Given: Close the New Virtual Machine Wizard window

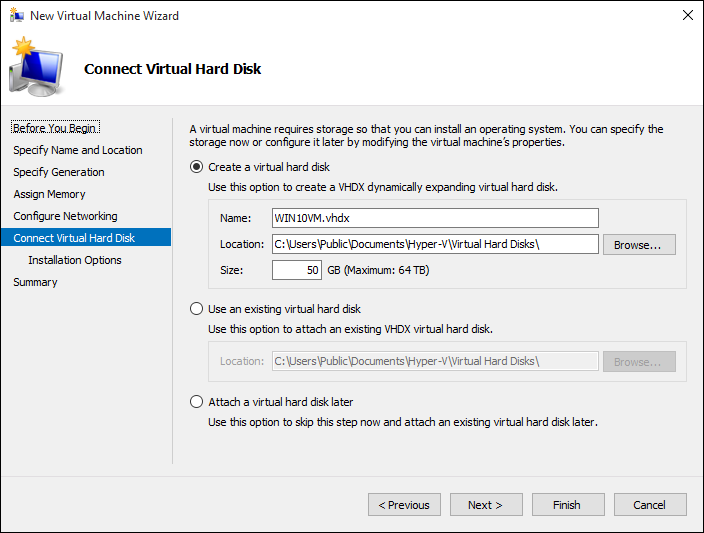Looking at the screenshot, I should [687, 16].
